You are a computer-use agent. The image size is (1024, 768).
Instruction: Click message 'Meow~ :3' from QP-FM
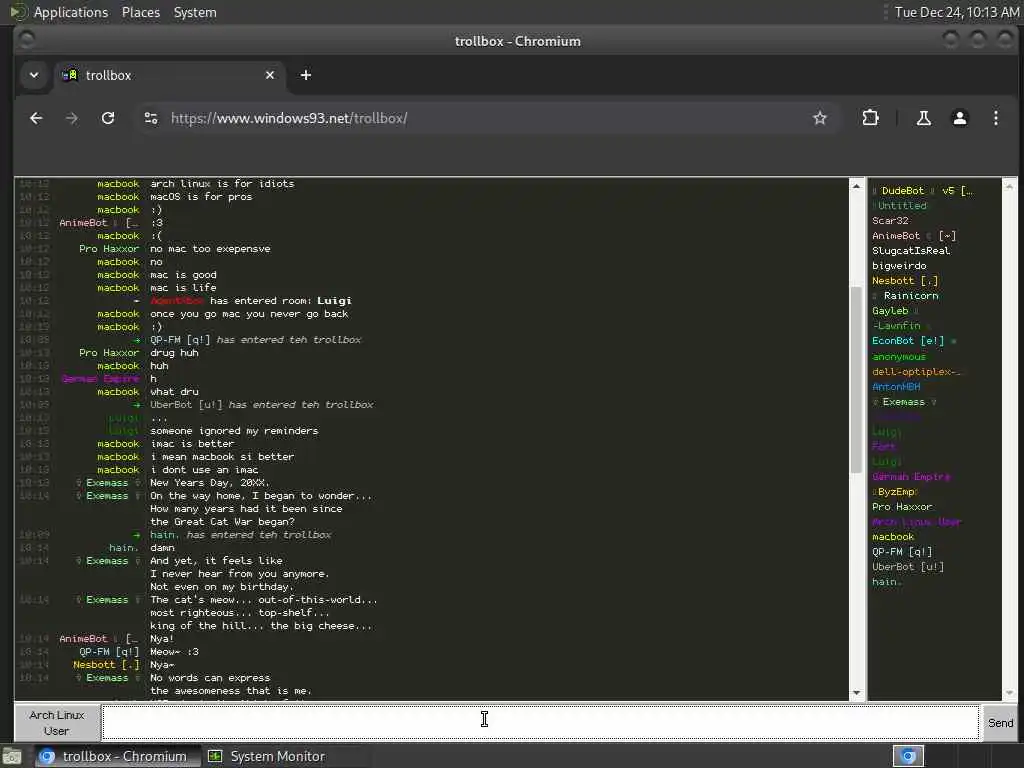click(x=174, y=652)
